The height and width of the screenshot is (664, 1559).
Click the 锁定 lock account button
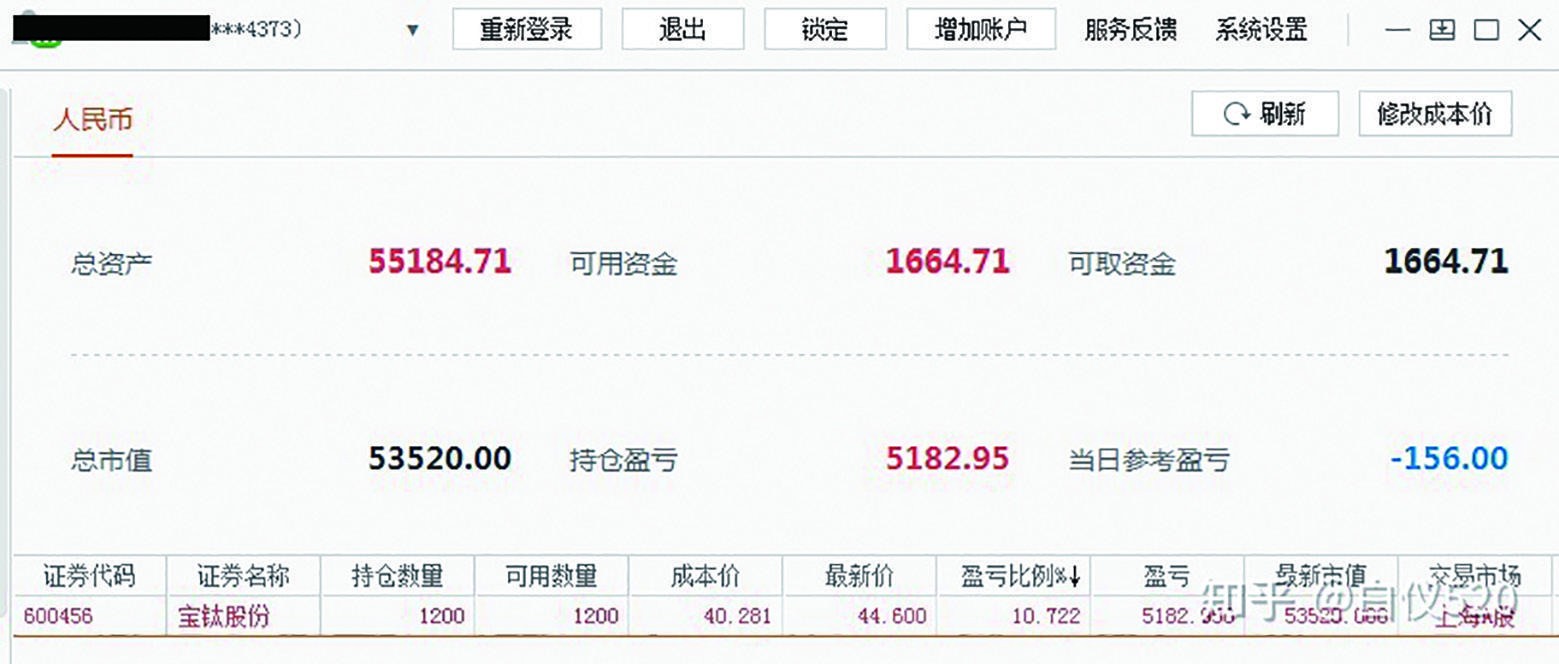[x=825, y=29]
